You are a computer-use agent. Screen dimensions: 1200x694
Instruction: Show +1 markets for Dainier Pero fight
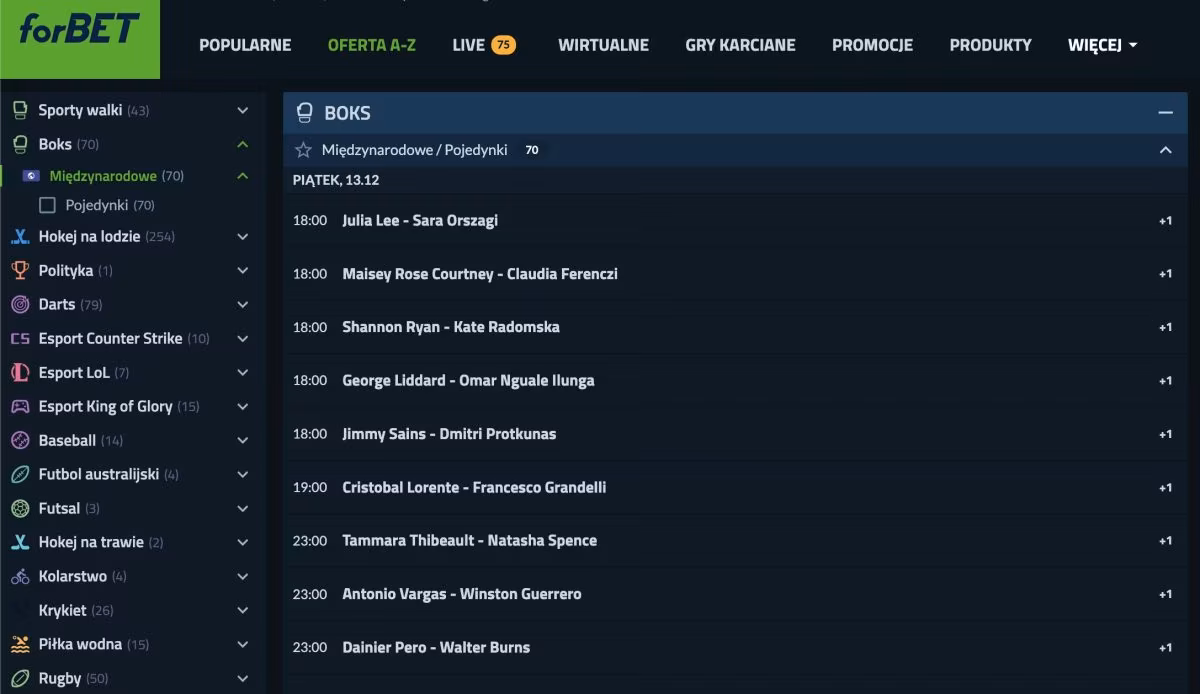(1165, 647)
